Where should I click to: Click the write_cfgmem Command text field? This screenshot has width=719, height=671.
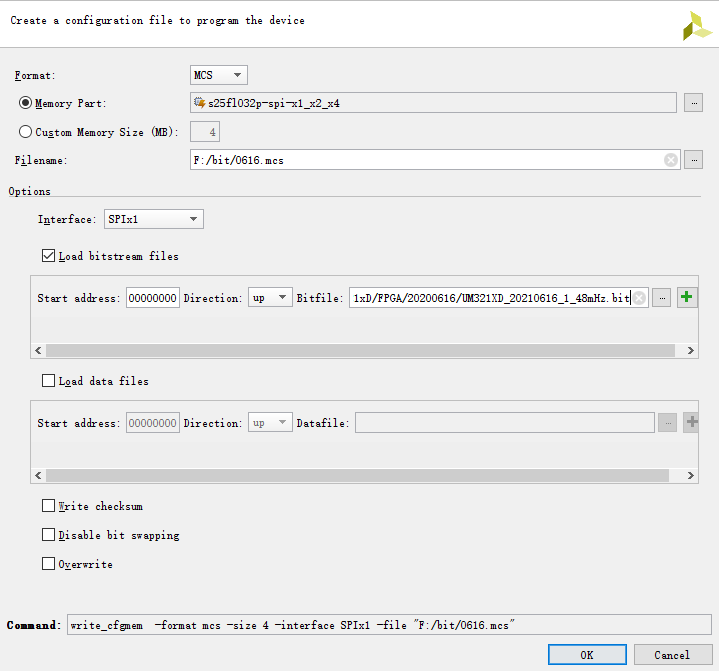pyautogui.click(x=389, y=625)
